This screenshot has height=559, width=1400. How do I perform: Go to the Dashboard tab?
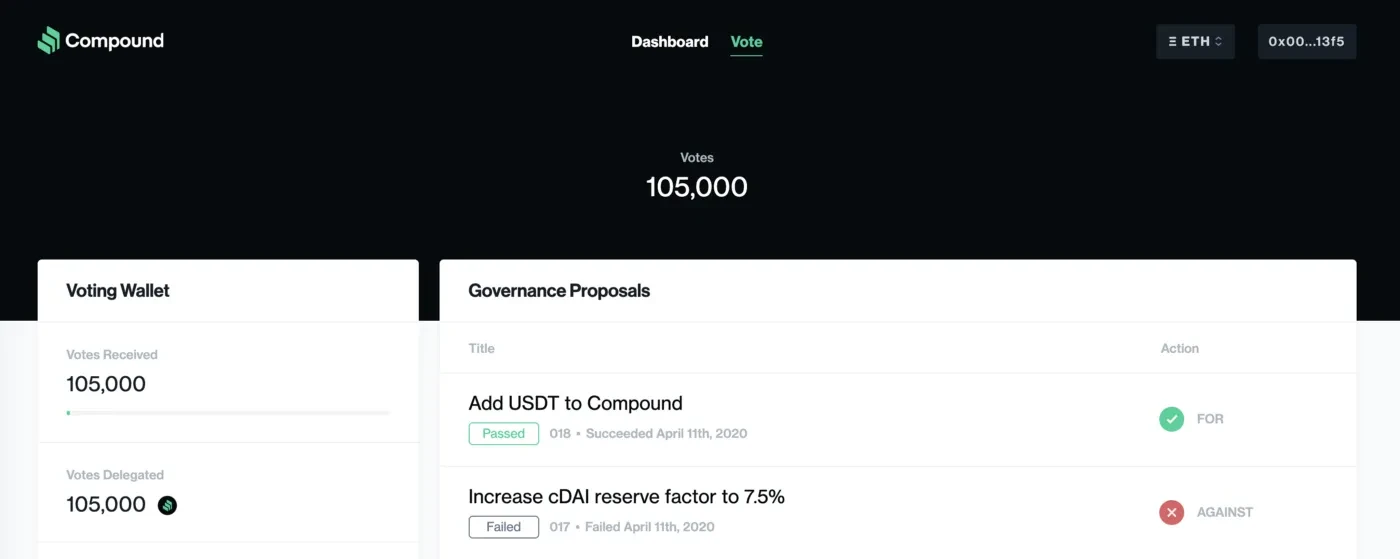click(x=669, y=42)
